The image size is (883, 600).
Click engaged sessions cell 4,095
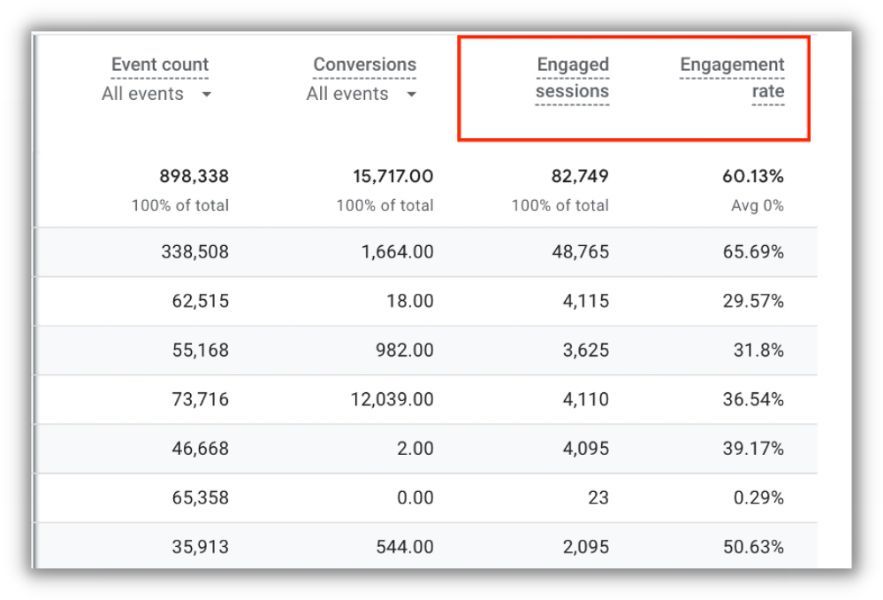click(586, 448)
